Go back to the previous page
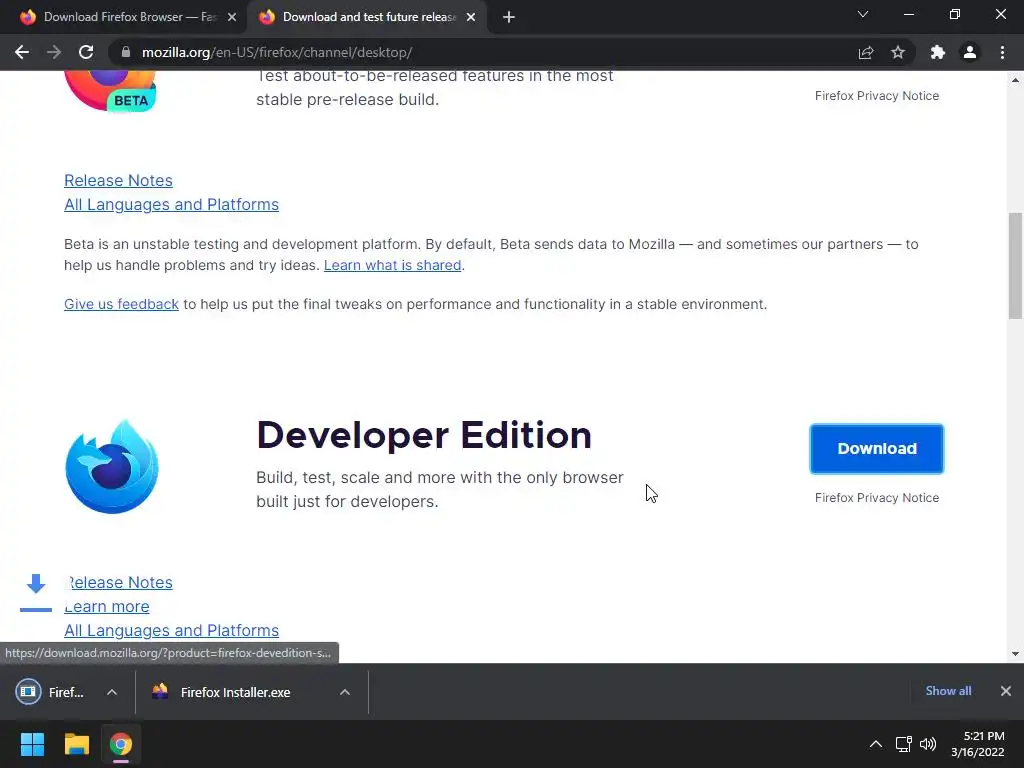The image size is (1024, 768). pos(22,52)
